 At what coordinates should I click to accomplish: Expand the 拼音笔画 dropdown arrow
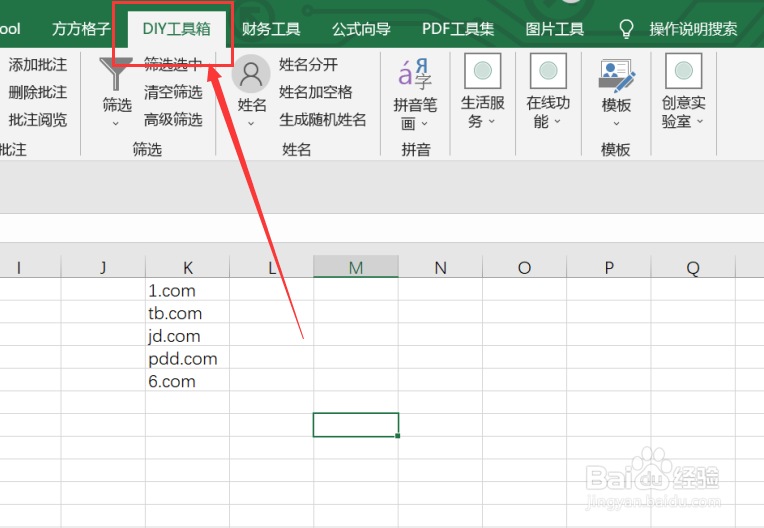424,124
